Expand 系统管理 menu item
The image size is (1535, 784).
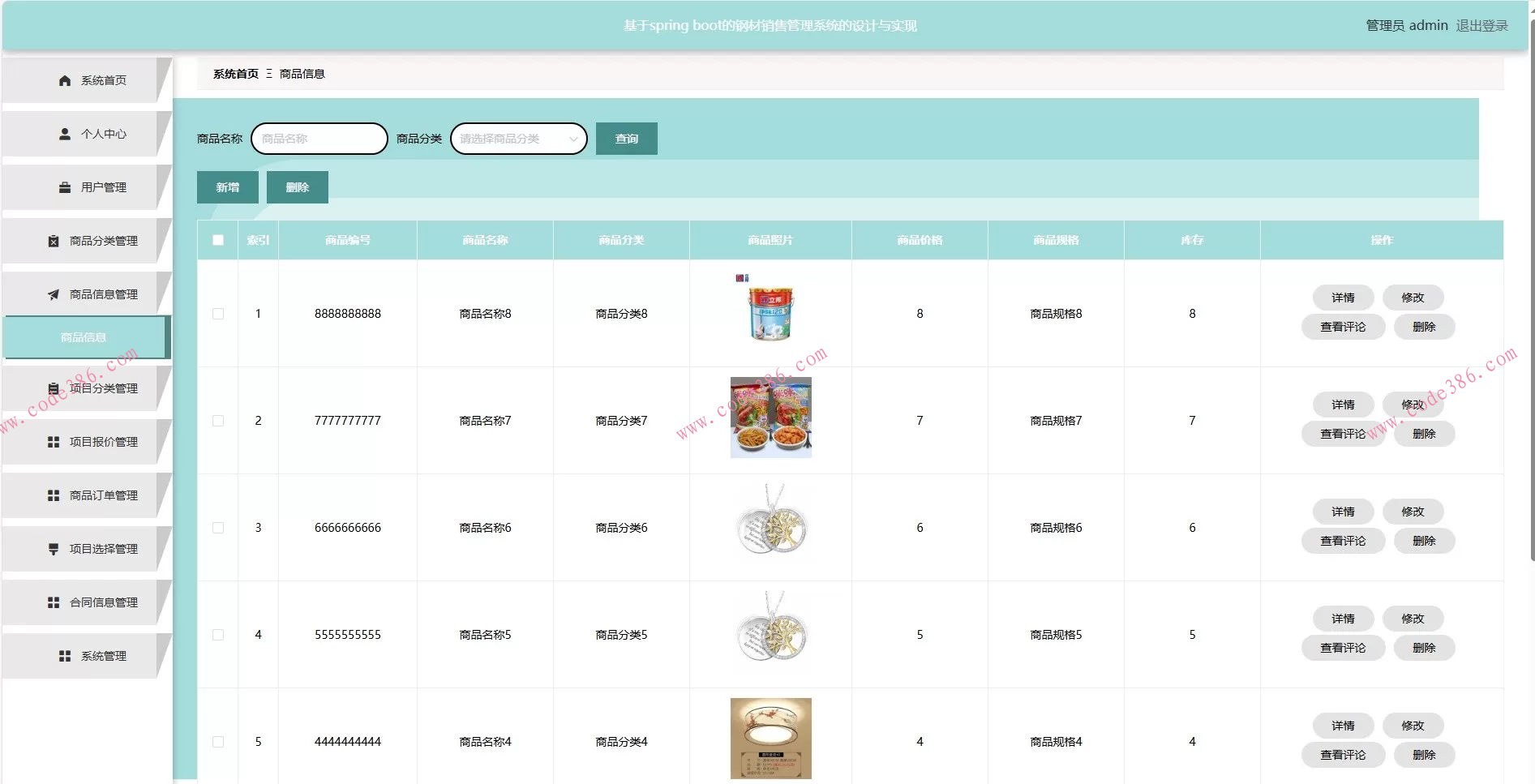87,656
